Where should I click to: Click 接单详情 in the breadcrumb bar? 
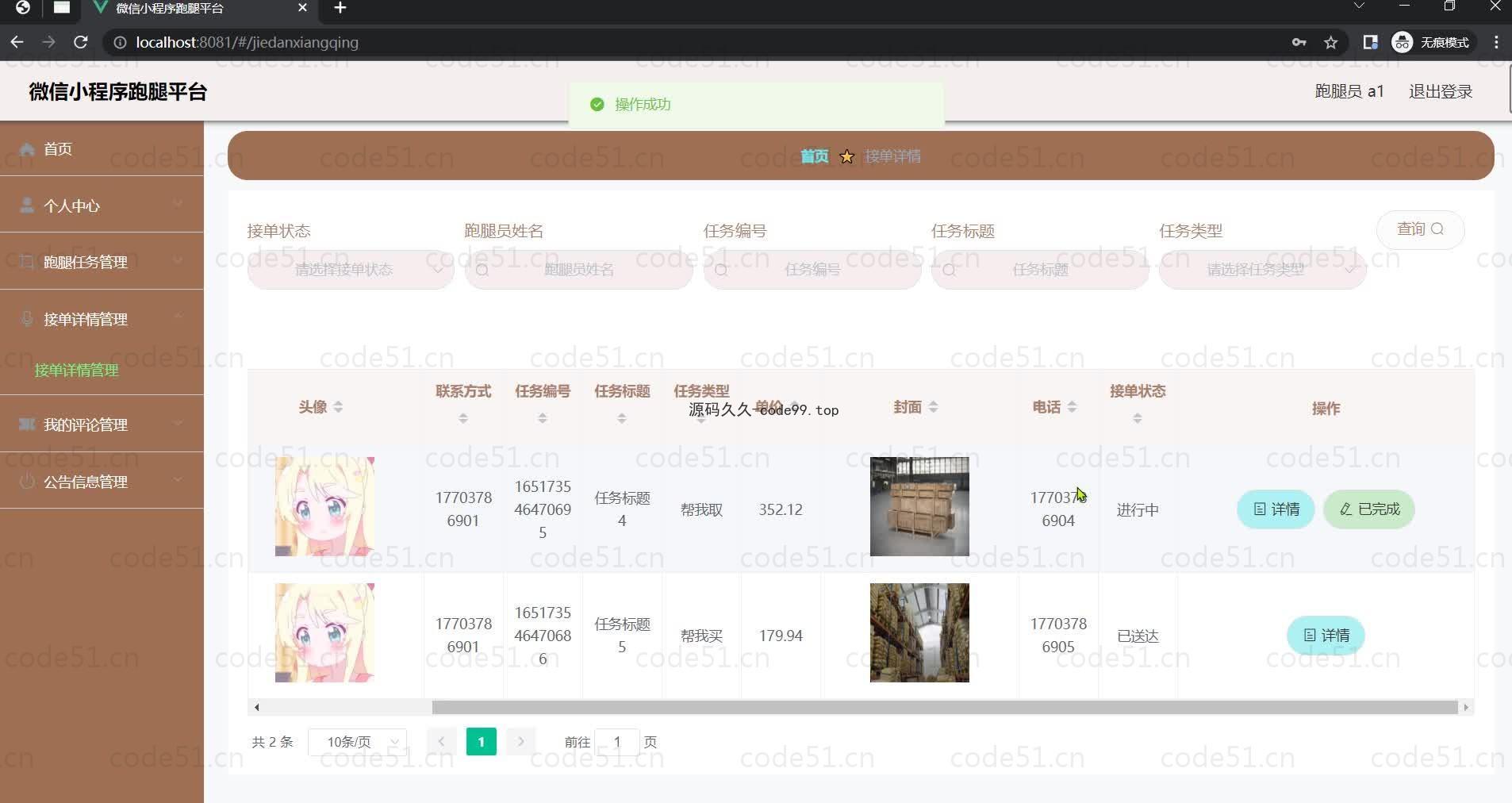[892, 156]
